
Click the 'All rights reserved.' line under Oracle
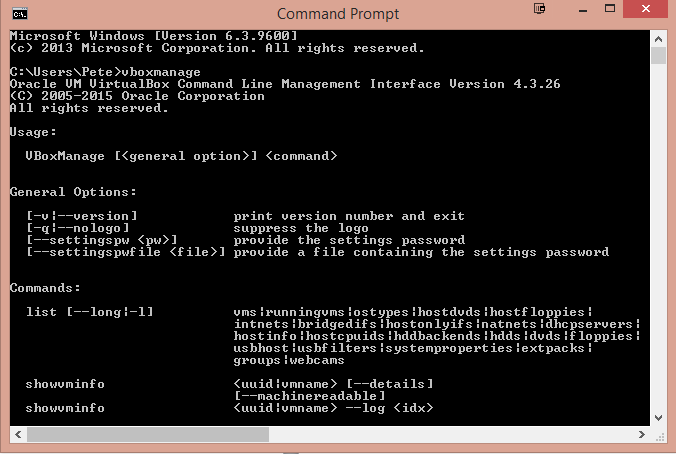[x=89, y=108]
